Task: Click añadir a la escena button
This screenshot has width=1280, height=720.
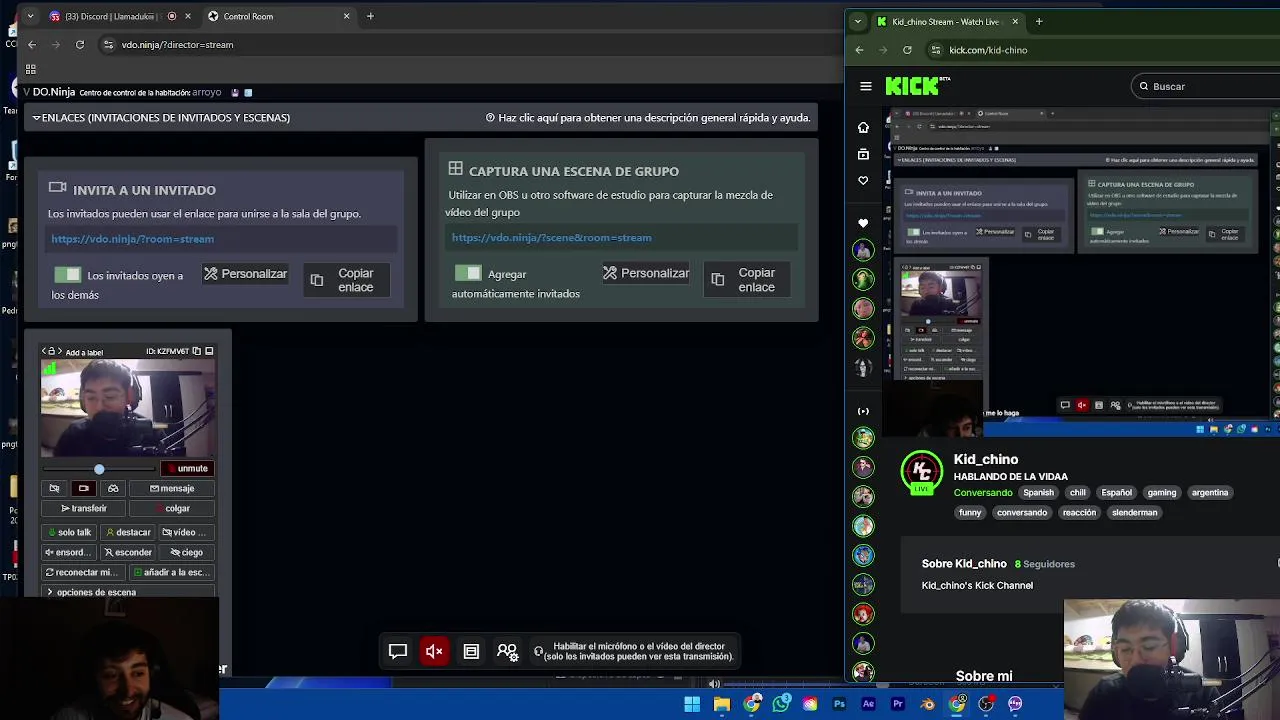Action: [172, 572]
